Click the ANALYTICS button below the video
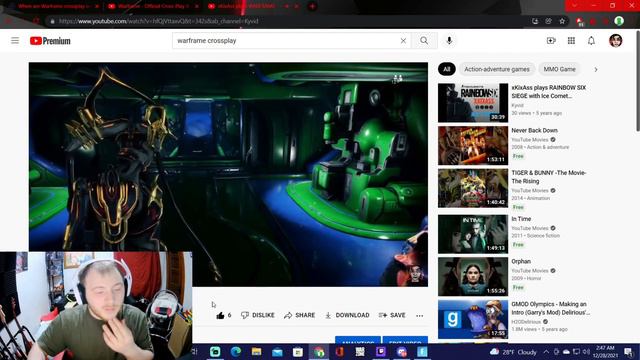This screenshot has height=360, width=640. (358, 340)
